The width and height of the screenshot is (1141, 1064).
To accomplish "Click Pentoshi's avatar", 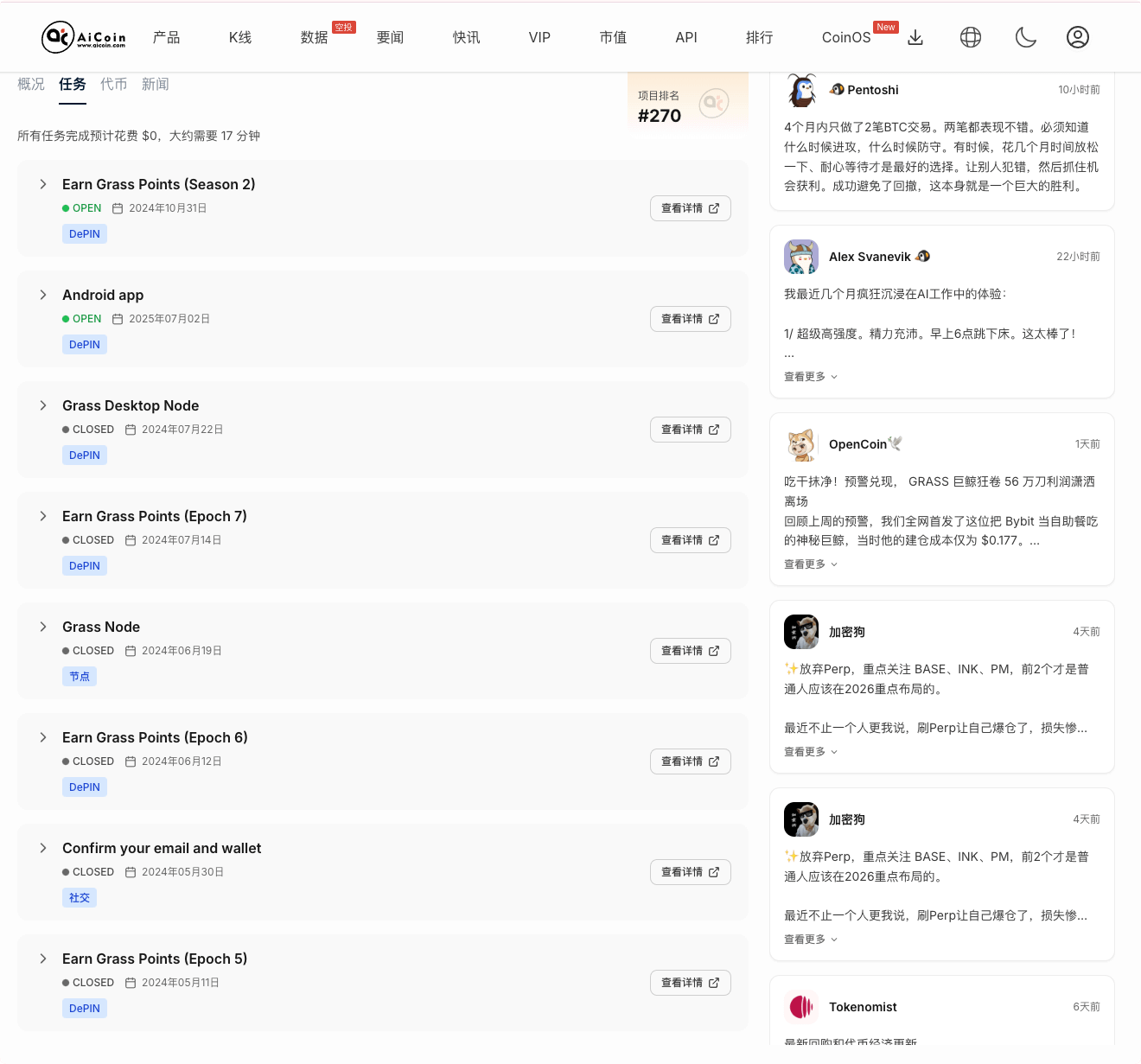I will [x=801, y=89].
